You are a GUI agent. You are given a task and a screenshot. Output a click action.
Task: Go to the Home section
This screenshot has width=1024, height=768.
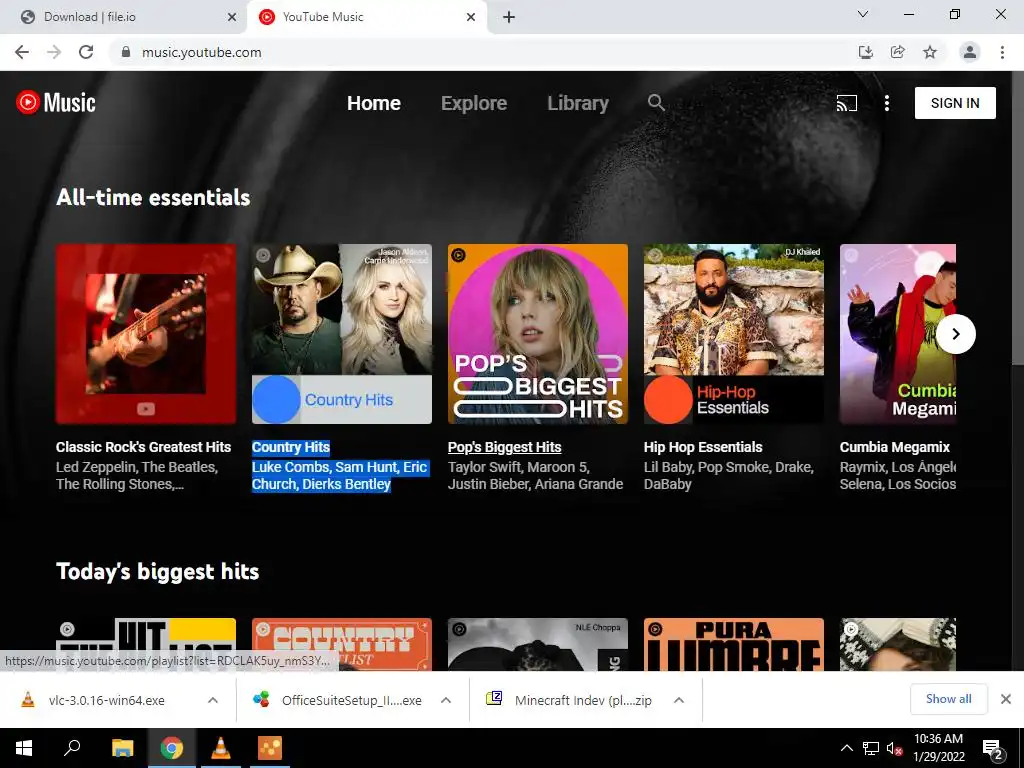pos(374,103)
